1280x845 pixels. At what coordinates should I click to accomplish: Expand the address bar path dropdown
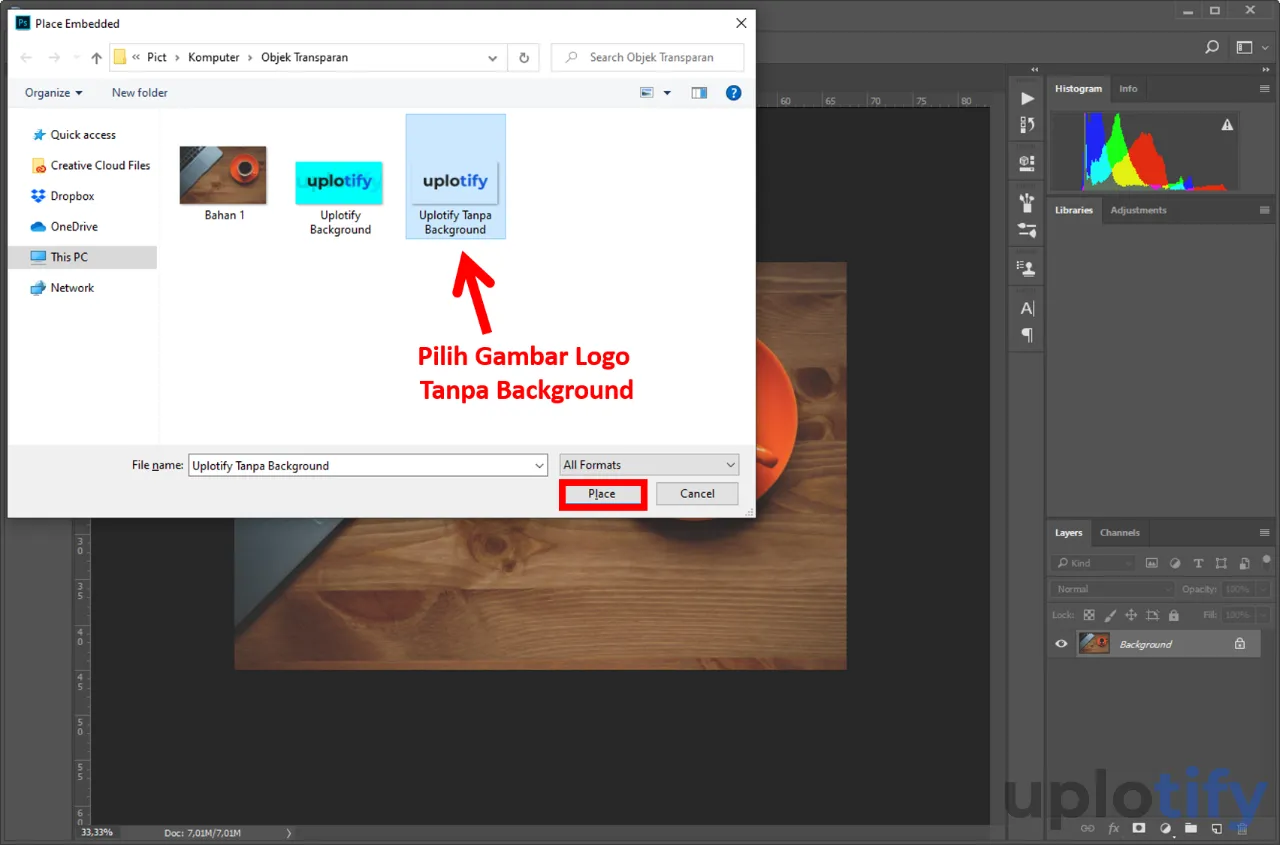coord(493,58)
